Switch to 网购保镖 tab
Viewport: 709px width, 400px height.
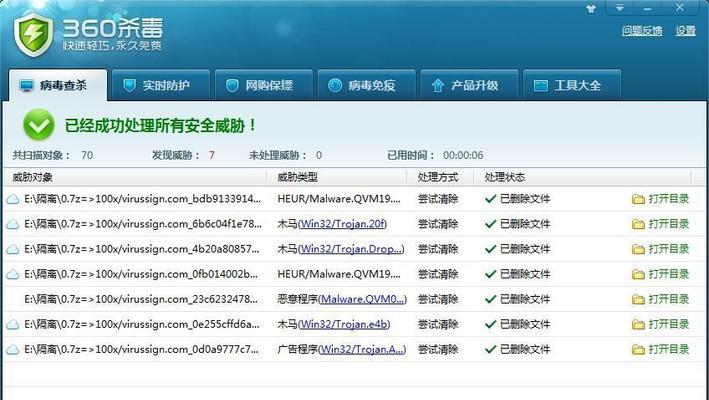(x=264, y=85)
